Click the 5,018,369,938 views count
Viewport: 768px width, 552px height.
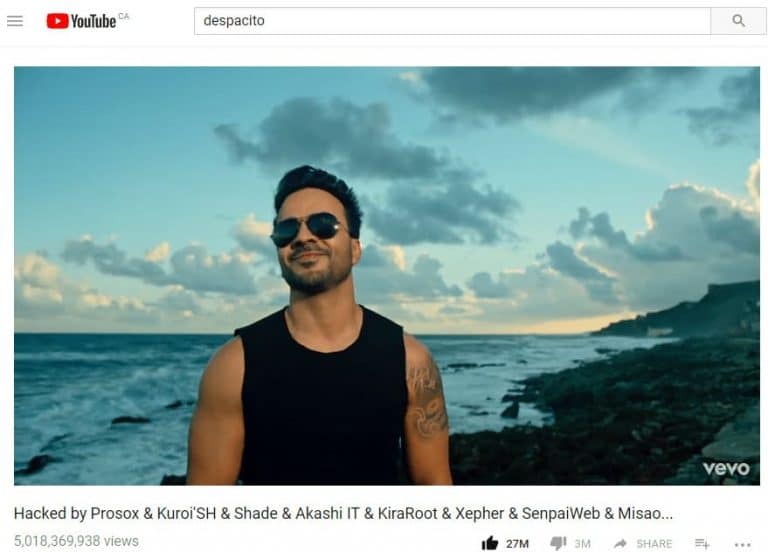pos(76,541)
